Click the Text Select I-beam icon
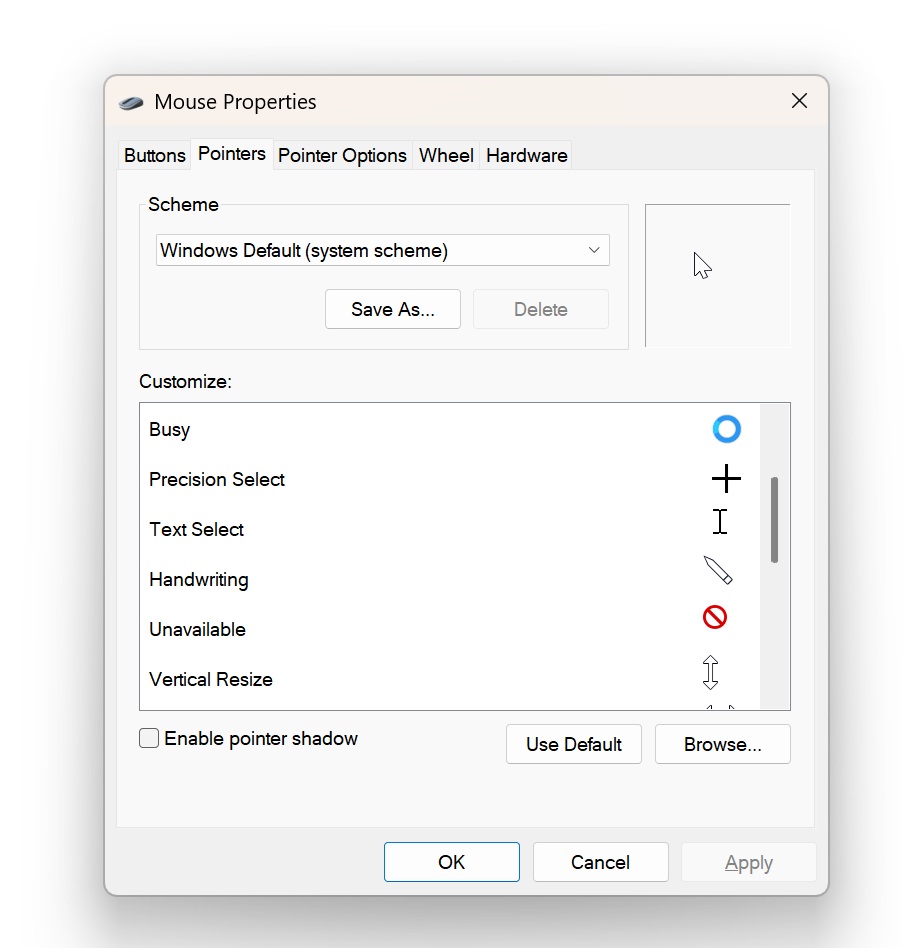This screenshot has width=903, height=948. (x=719, y=521)
